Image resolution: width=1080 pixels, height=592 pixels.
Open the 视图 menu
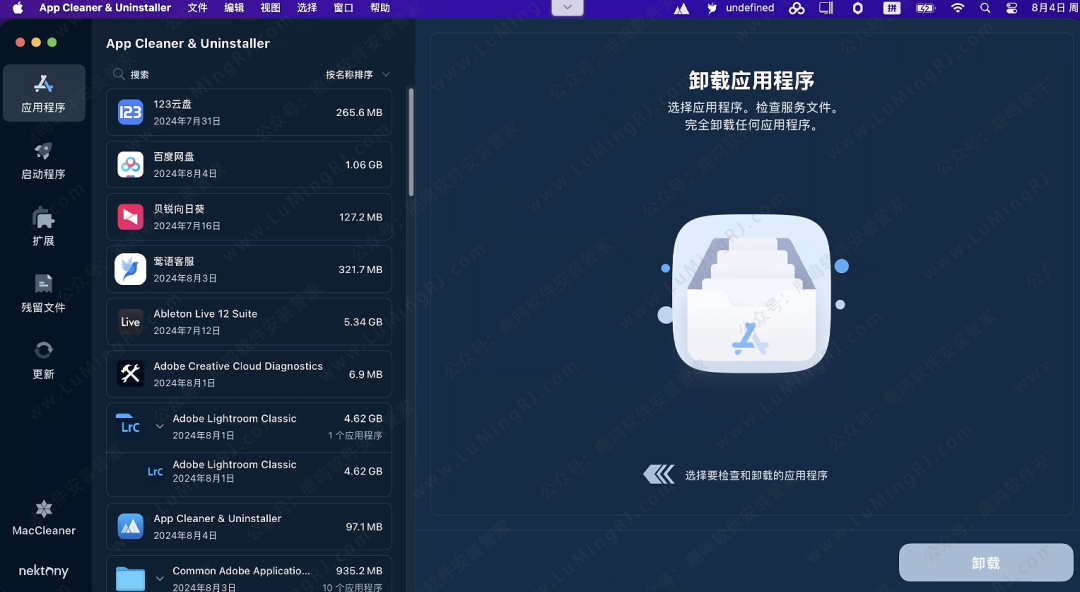click(271, 8)
